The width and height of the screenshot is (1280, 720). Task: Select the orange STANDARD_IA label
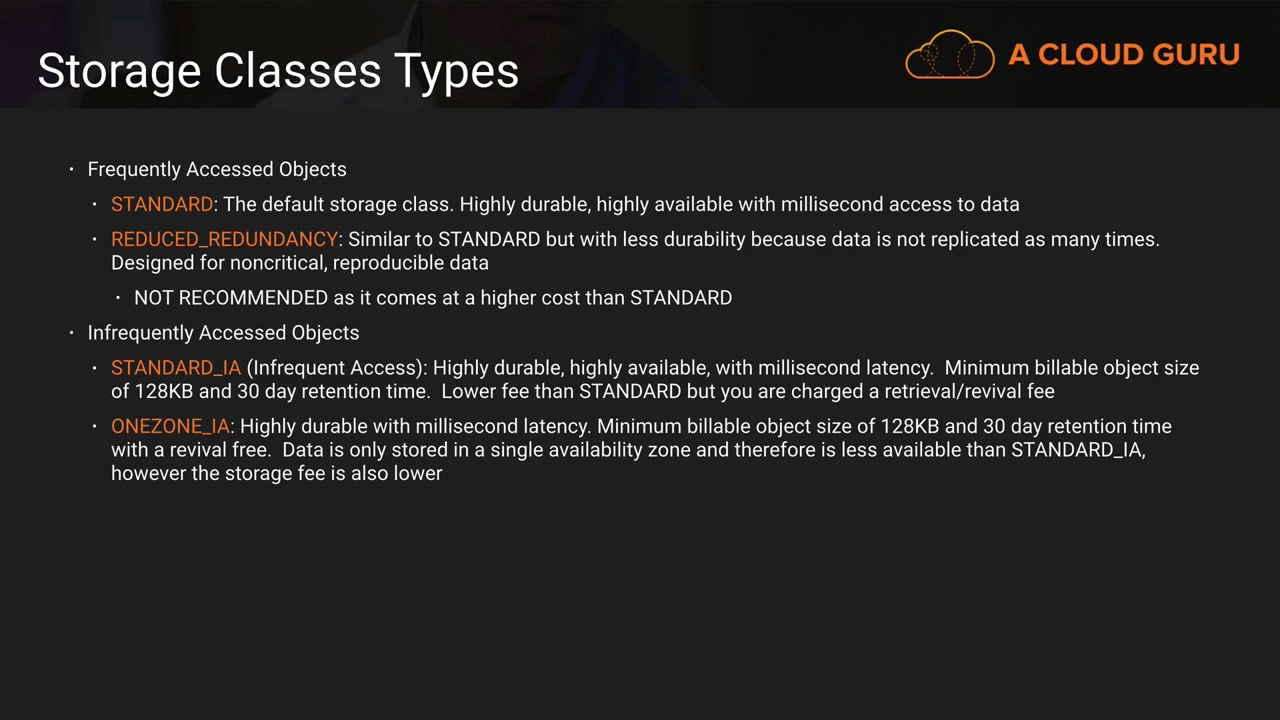tap(176, 367)
